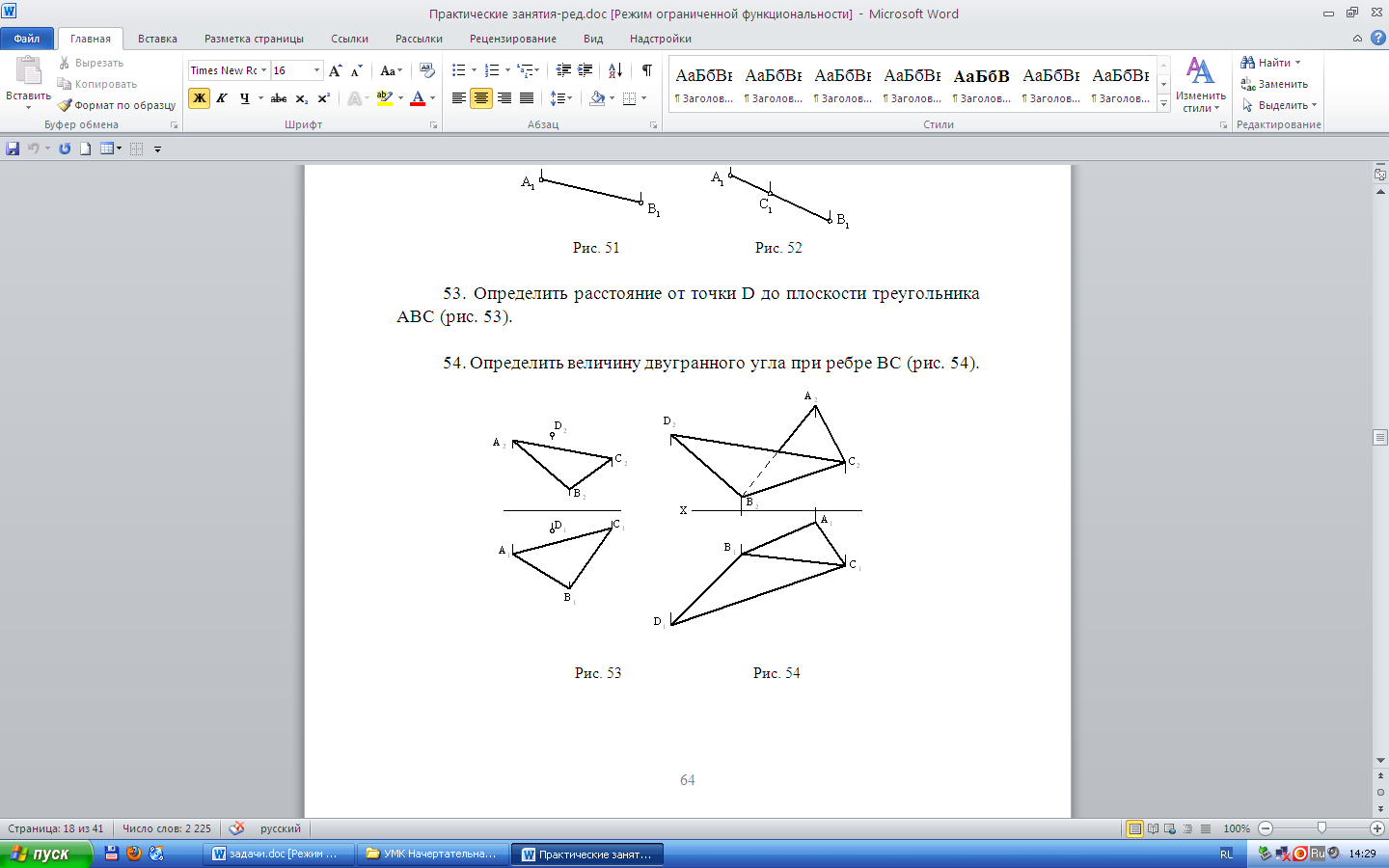Show or hide paragraph marks
1389x868 pixels.
647,70
